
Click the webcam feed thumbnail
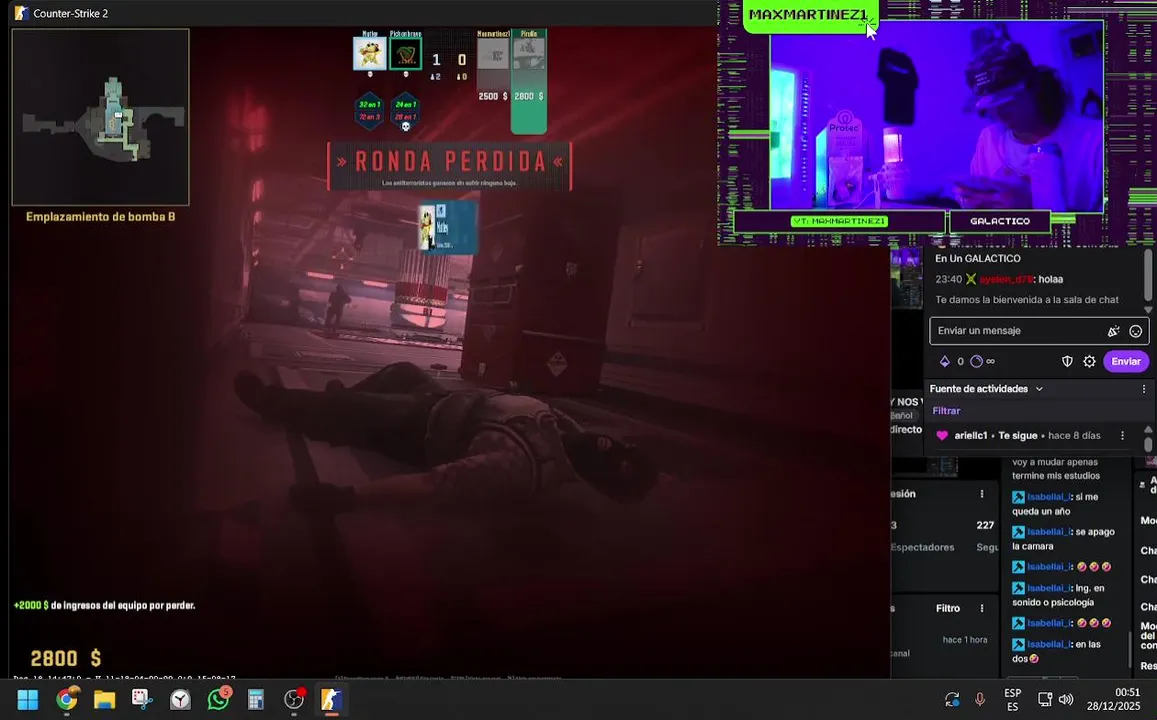pos(936,116)
